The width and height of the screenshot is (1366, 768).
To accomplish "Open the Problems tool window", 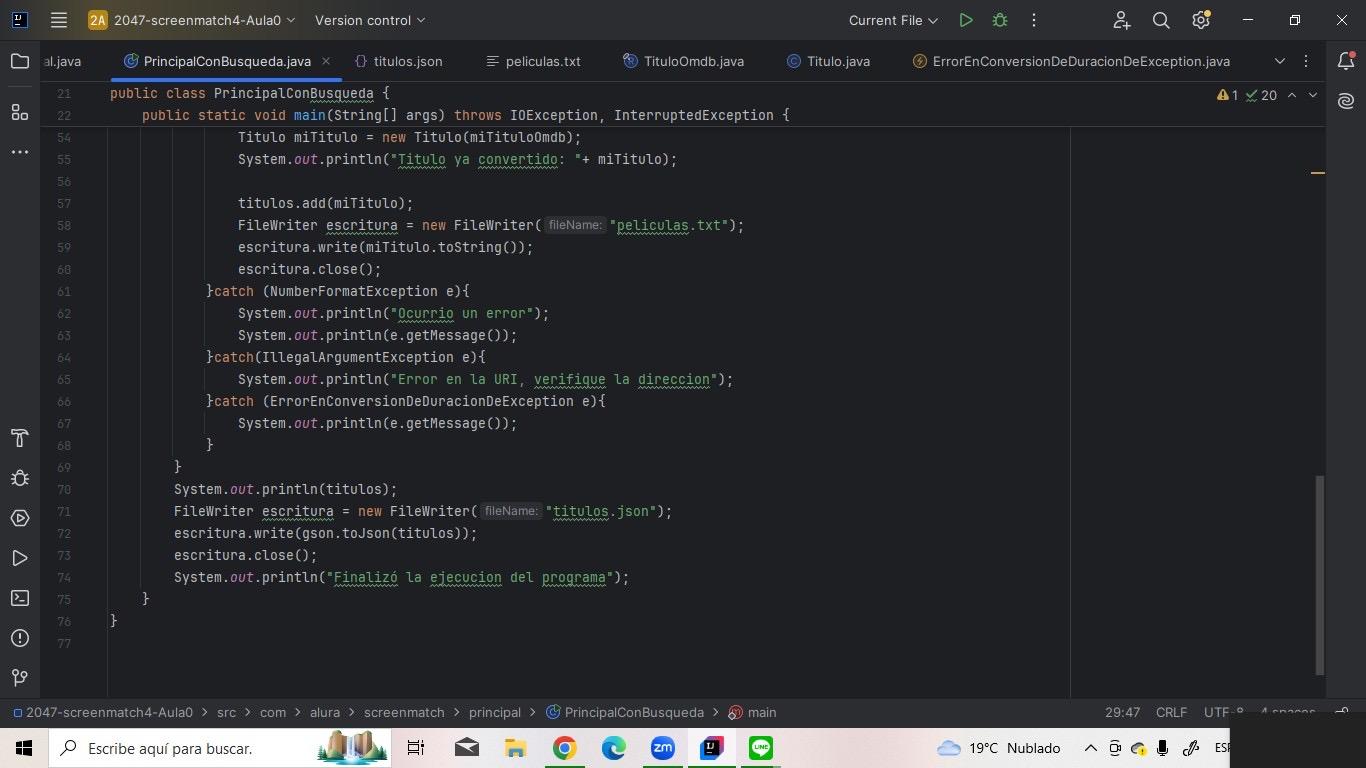I will [20, 638].
